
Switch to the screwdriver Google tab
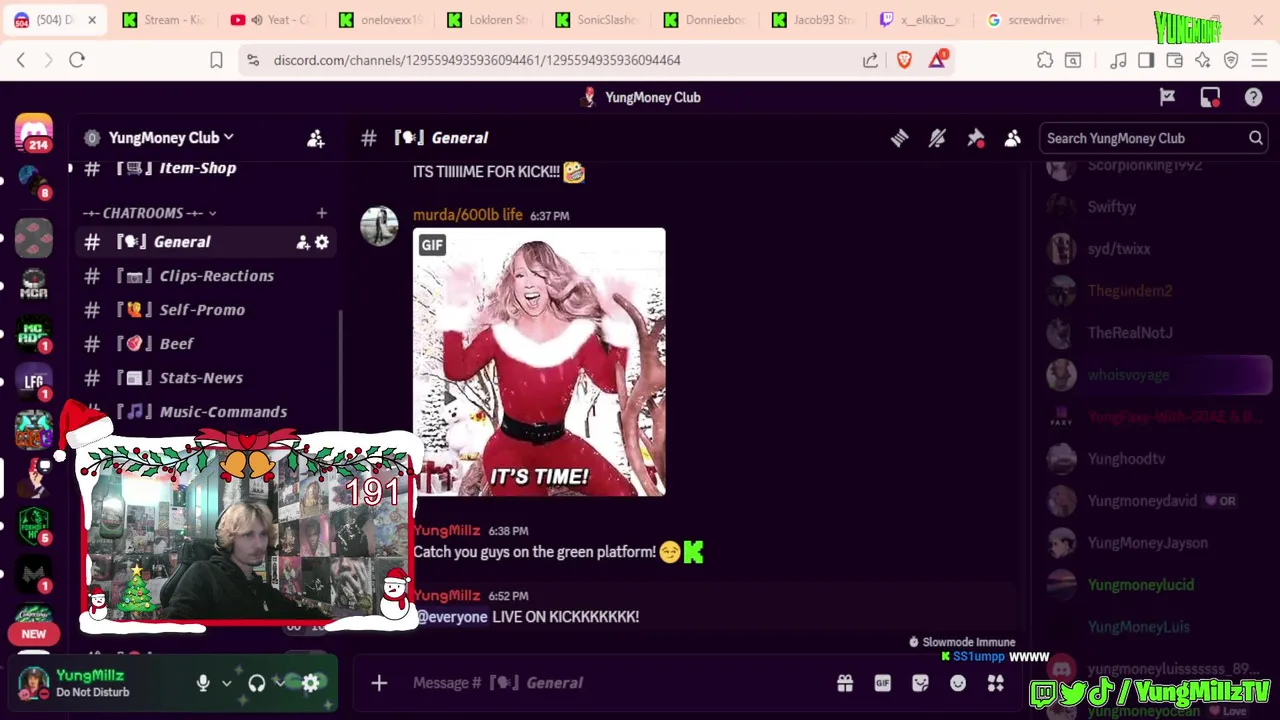click(x=1028, y=20)
